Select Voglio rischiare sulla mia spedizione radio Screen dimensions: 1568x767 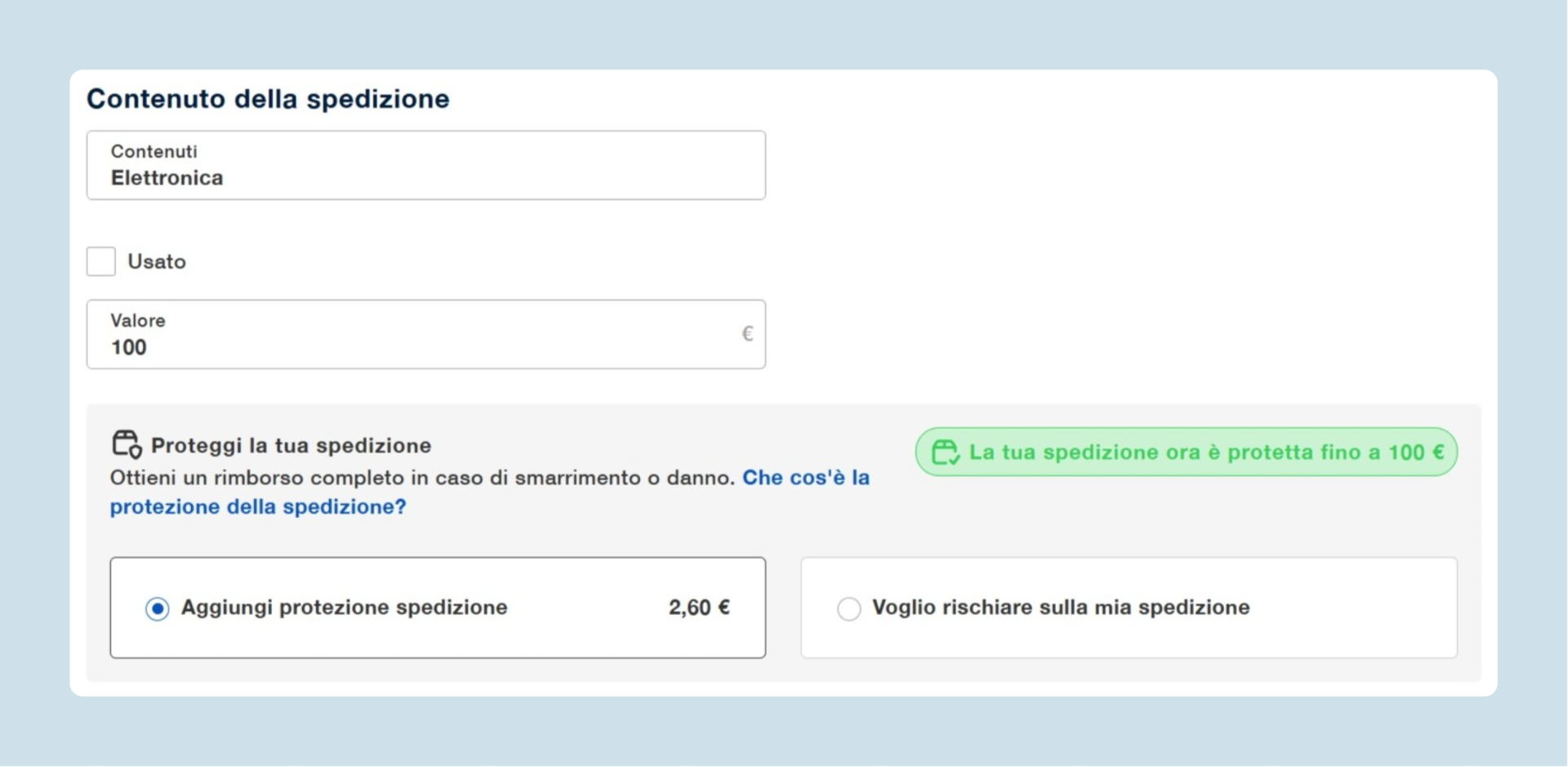(849, 609)
